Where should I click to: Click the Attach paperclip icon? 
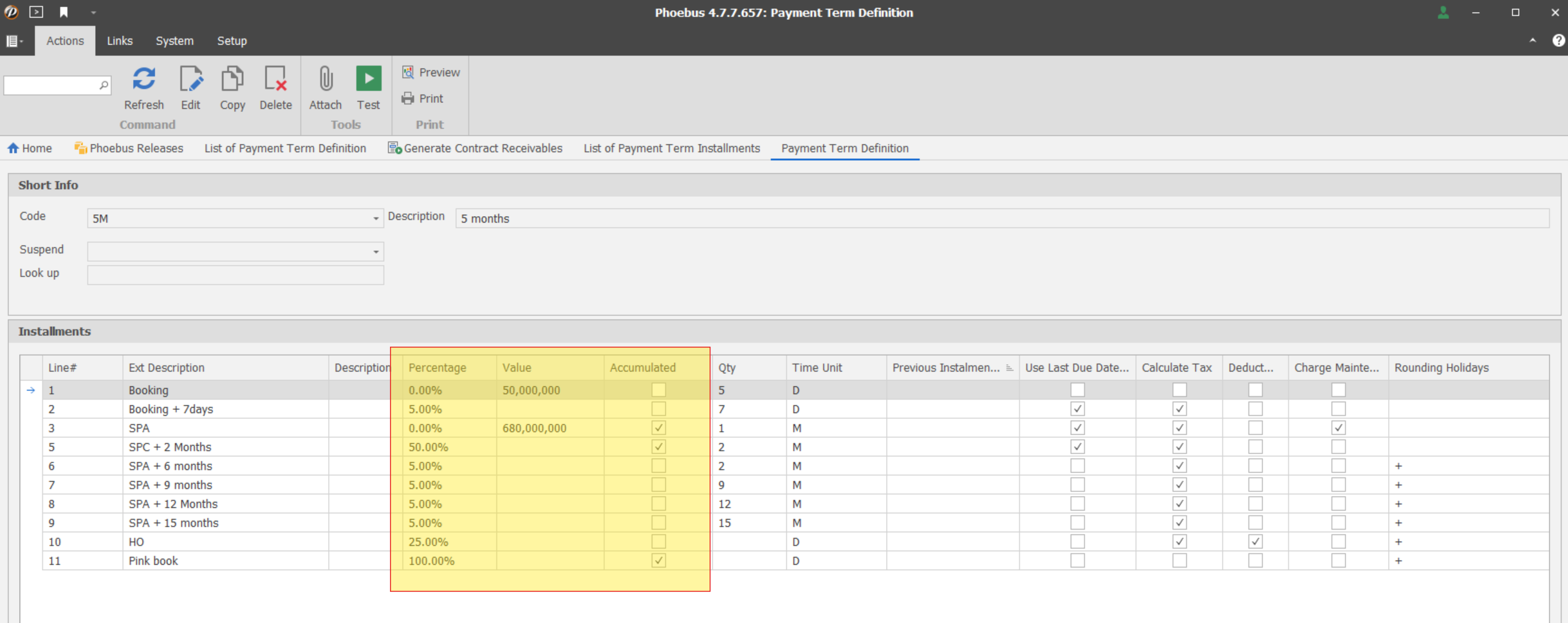tap(326, 79)
